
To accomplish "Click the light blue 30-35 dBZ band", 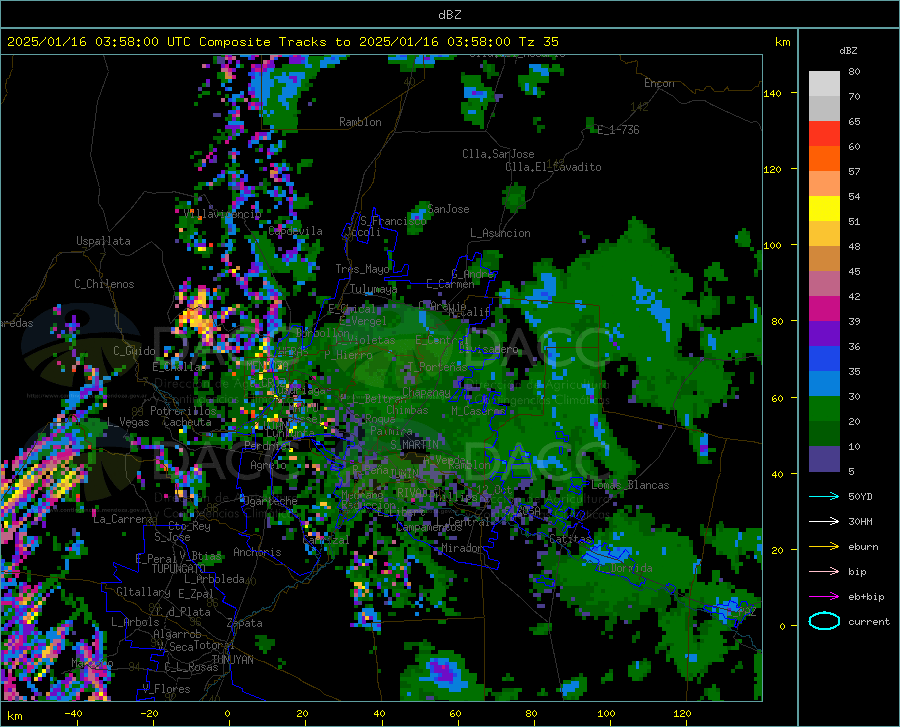I will click(x=824, y=384).
